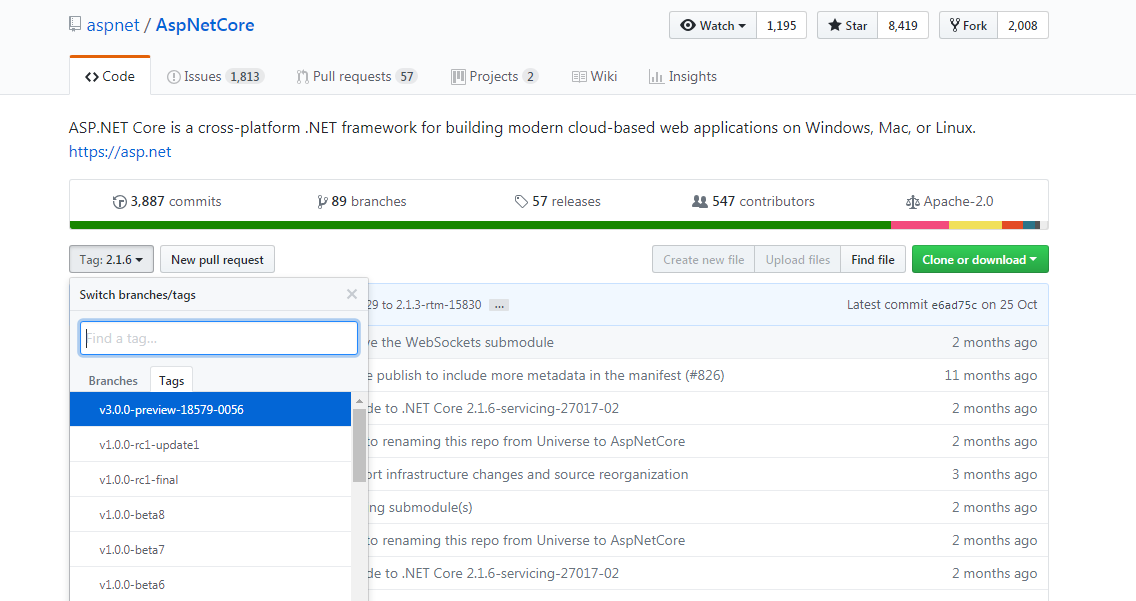Click the tag list scrollbar thumb
This screenshot has height=601, width=1136.
pyautogui.click(x=359, y=445)
